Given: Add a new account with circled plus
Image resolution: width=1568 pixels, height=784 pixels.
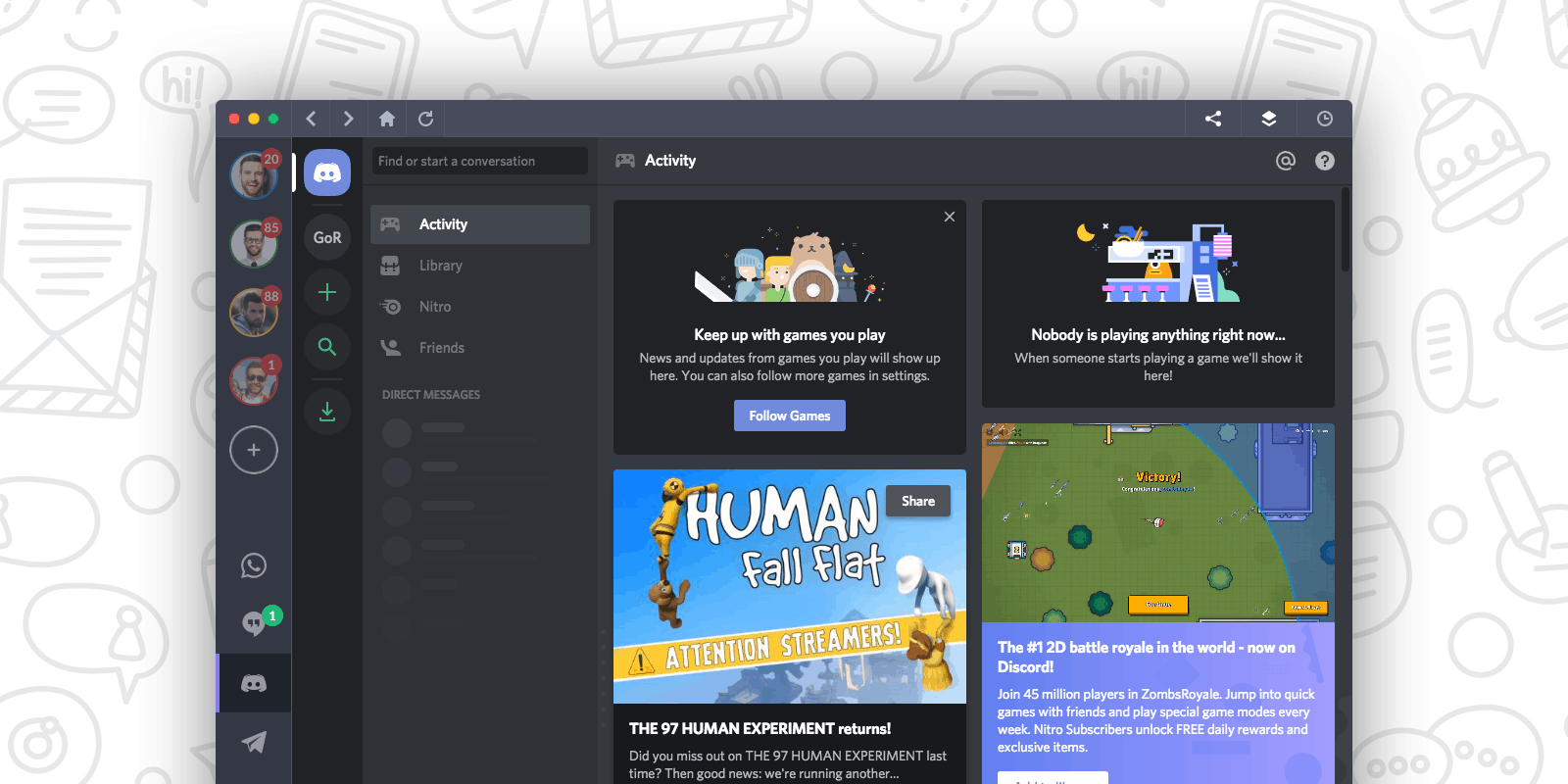Looking at the screenshot, I should 254,450.
